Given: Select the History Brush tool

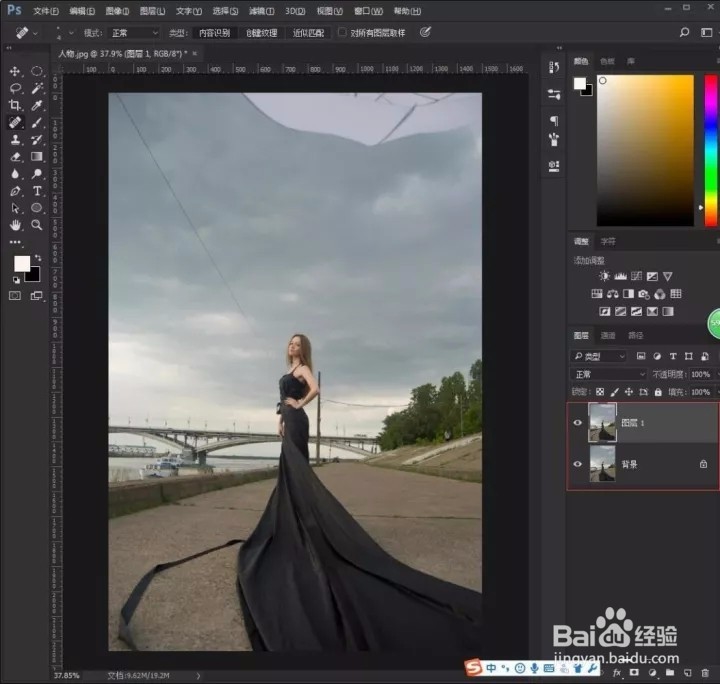Looking at the screenshot, I should 37,140.
